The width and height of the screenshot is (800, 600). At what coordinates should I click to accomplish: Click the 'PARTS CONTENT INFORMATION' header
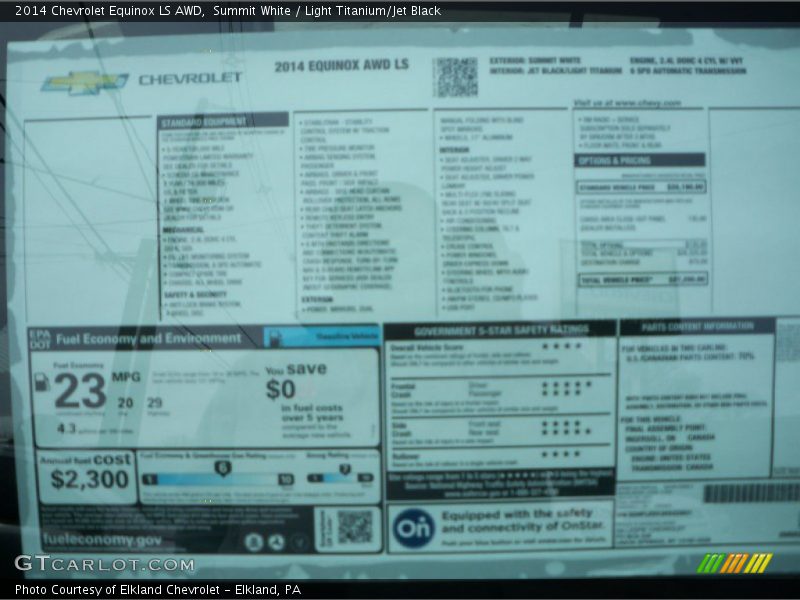(x=697, y=327)
